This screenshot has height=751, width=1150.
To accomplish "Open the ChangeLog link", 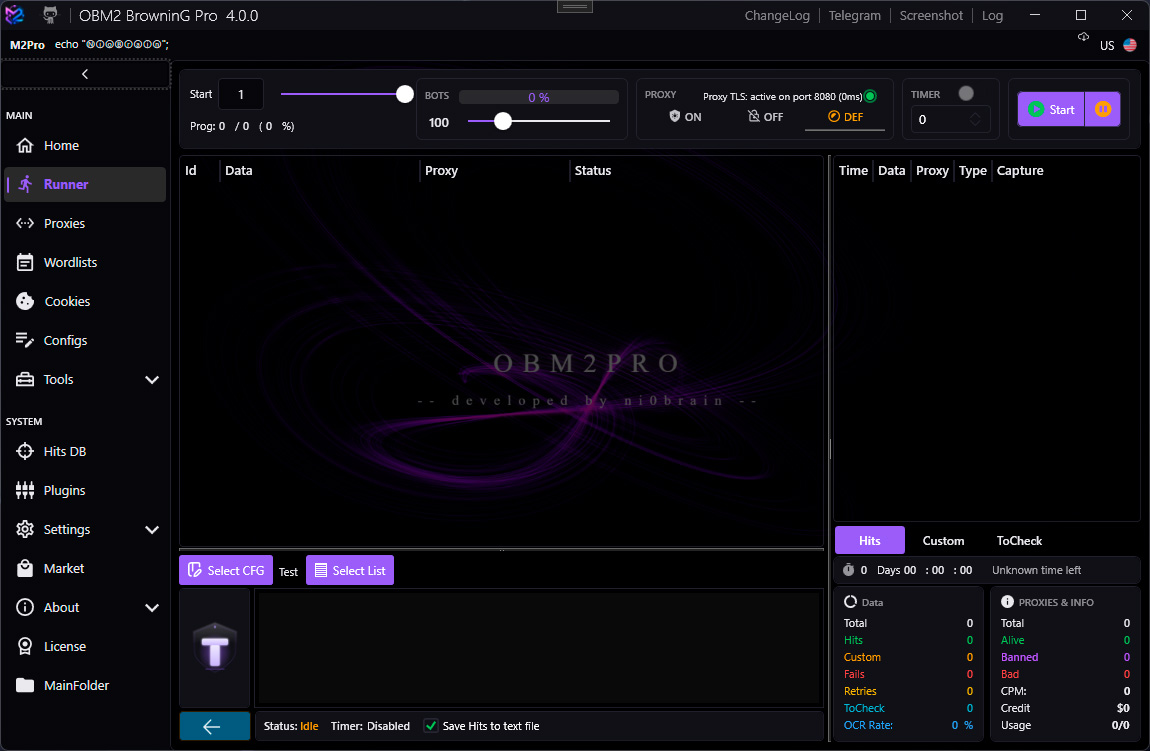I will click(777, 15).
